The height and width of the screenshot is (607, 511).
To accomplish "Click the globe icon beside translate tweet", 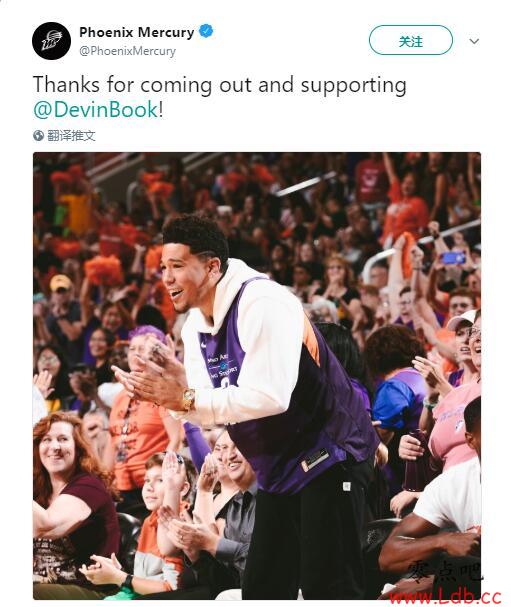I will point(38,135).
